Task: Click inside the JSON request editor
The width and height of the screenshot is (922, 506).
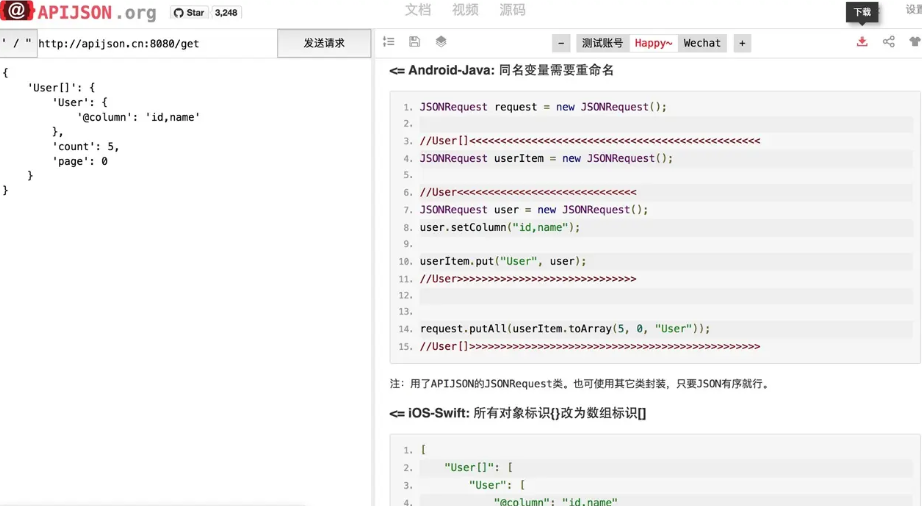Action: pyautogui.click(x=185, y=282)
